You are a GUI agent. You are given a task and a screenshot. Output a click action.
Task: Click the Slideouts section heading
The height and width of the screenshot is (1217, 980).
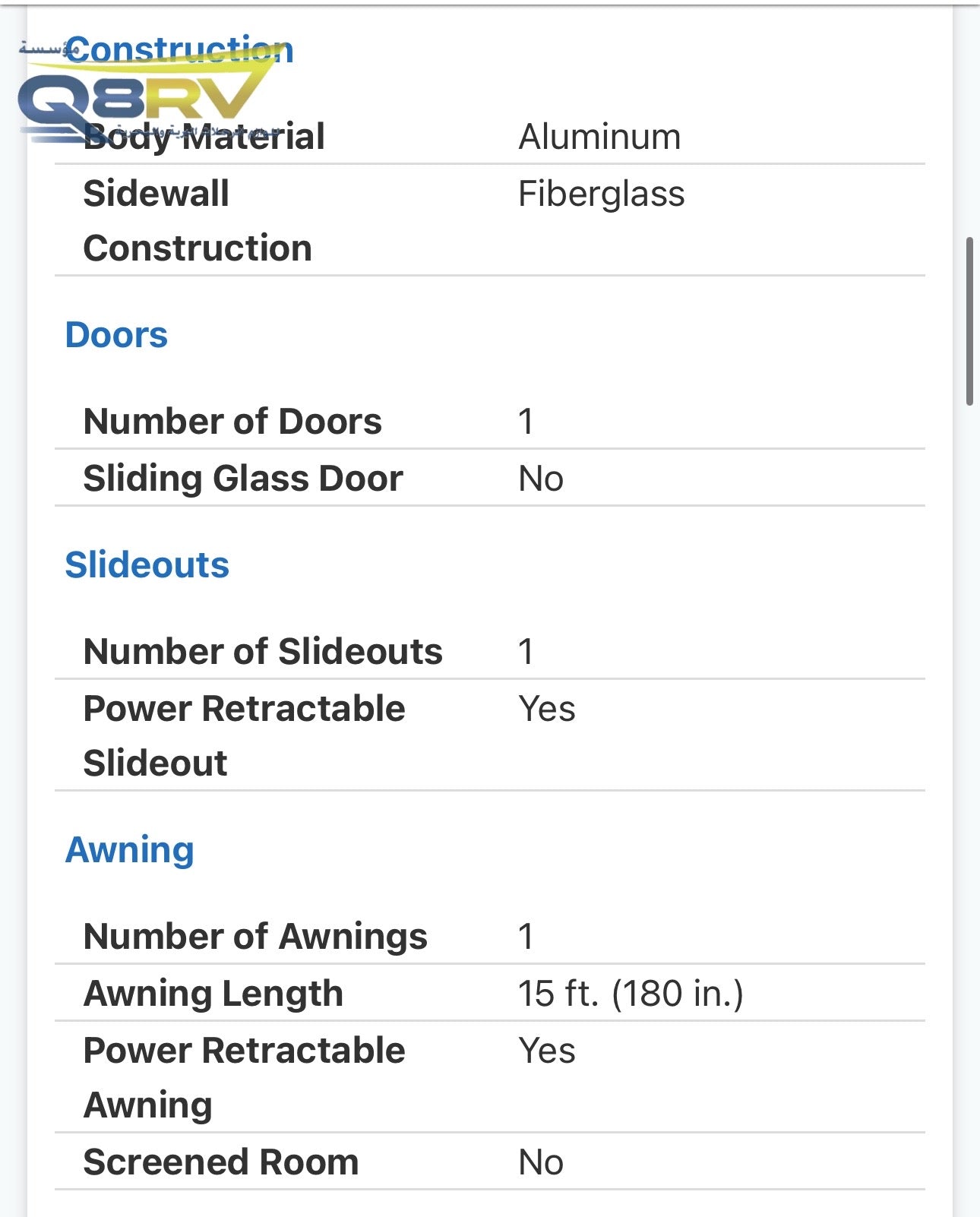tap(147, 565)
